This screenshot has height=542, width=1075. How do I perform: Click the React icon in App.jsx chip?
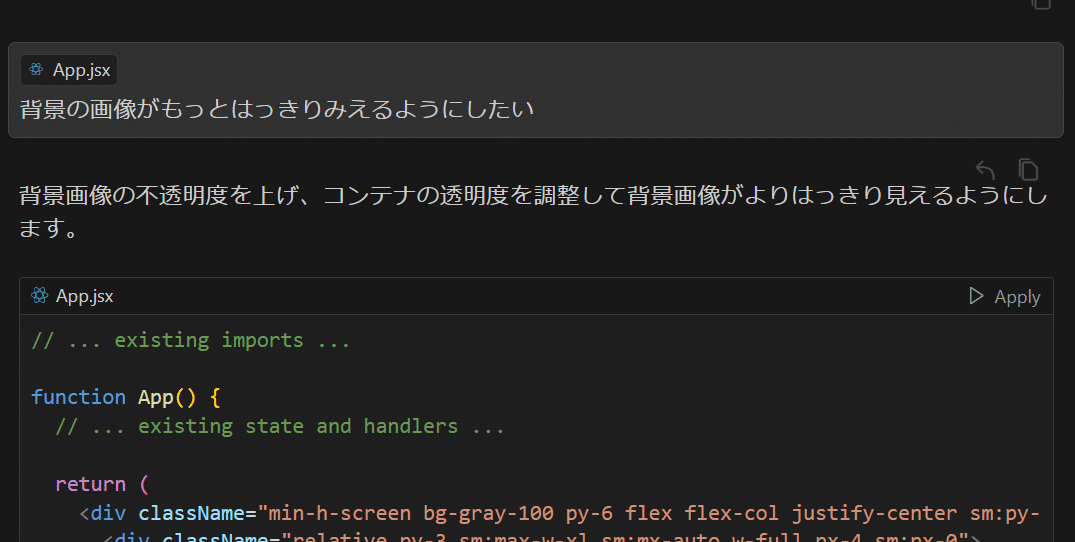(36, 70)
